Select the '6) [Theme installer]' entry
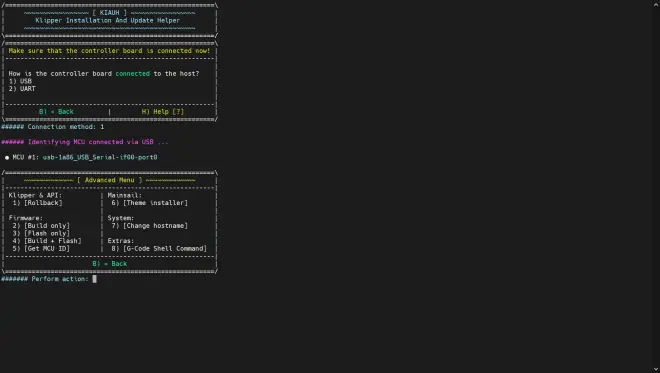Screen dimensions: 660x373 coord(149,203)
